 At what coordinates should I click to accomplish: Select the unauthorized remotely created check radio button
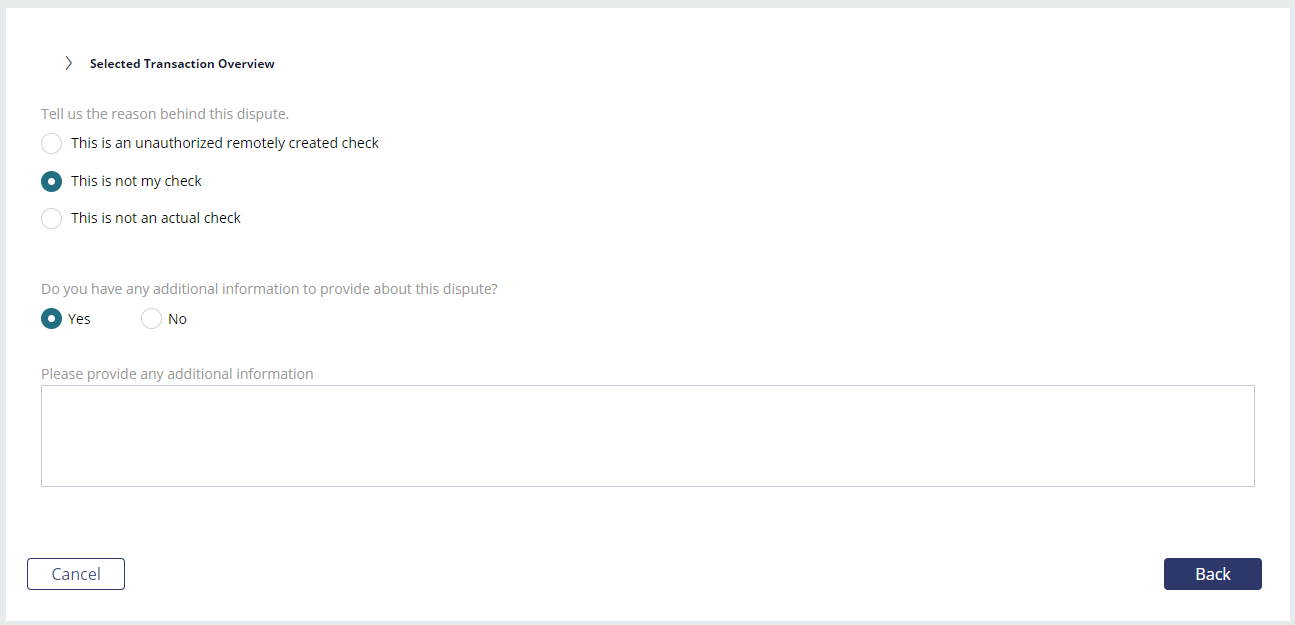tap(51, 143)
